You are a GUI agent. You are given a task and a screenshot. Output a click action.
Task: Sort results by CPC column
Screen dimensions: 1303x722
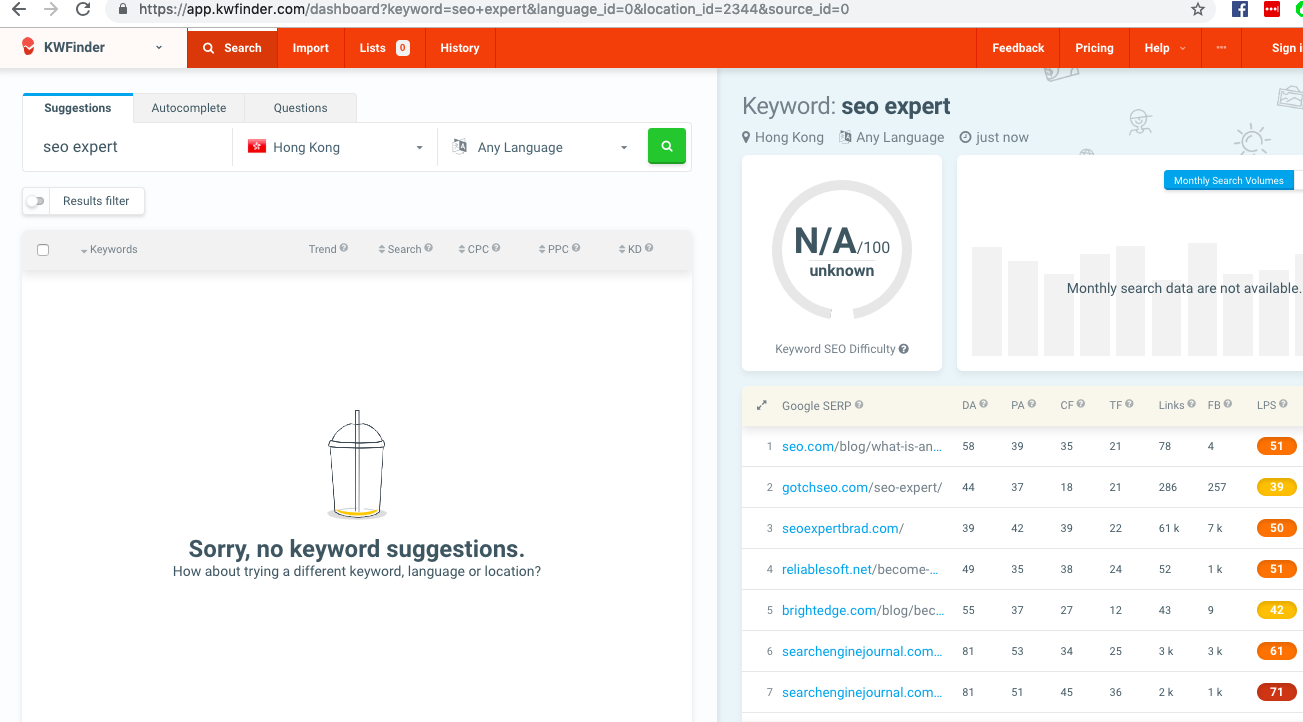[473, 249]
